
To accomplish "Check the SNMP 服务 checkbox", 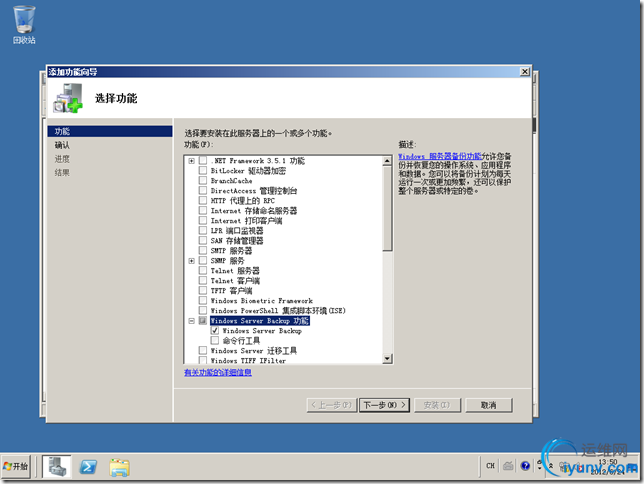I will (202, 260).
